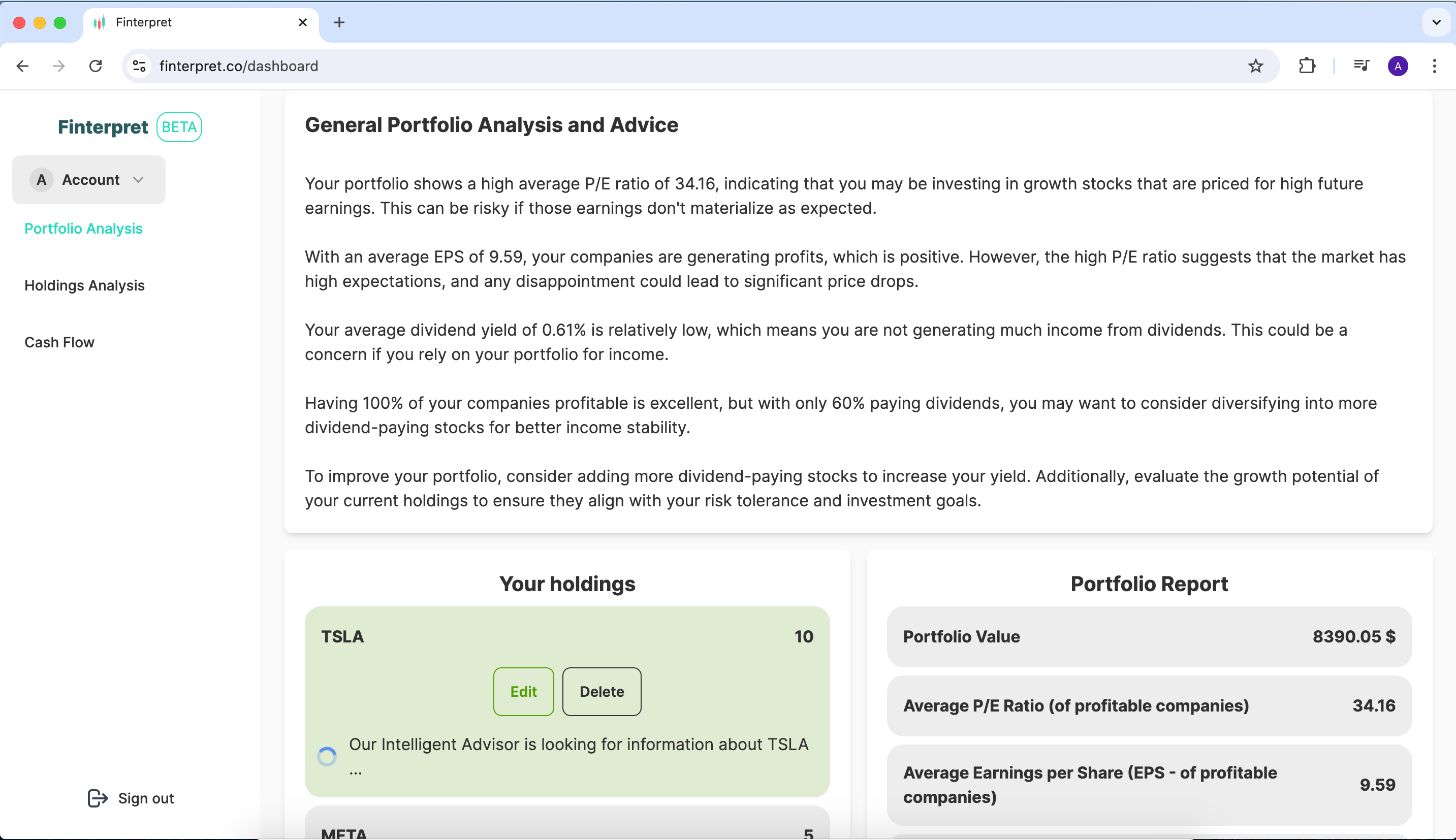This screenshot has height=840, width=1456.
Task: Edit the TSLA holding
Action: [523, 692]
